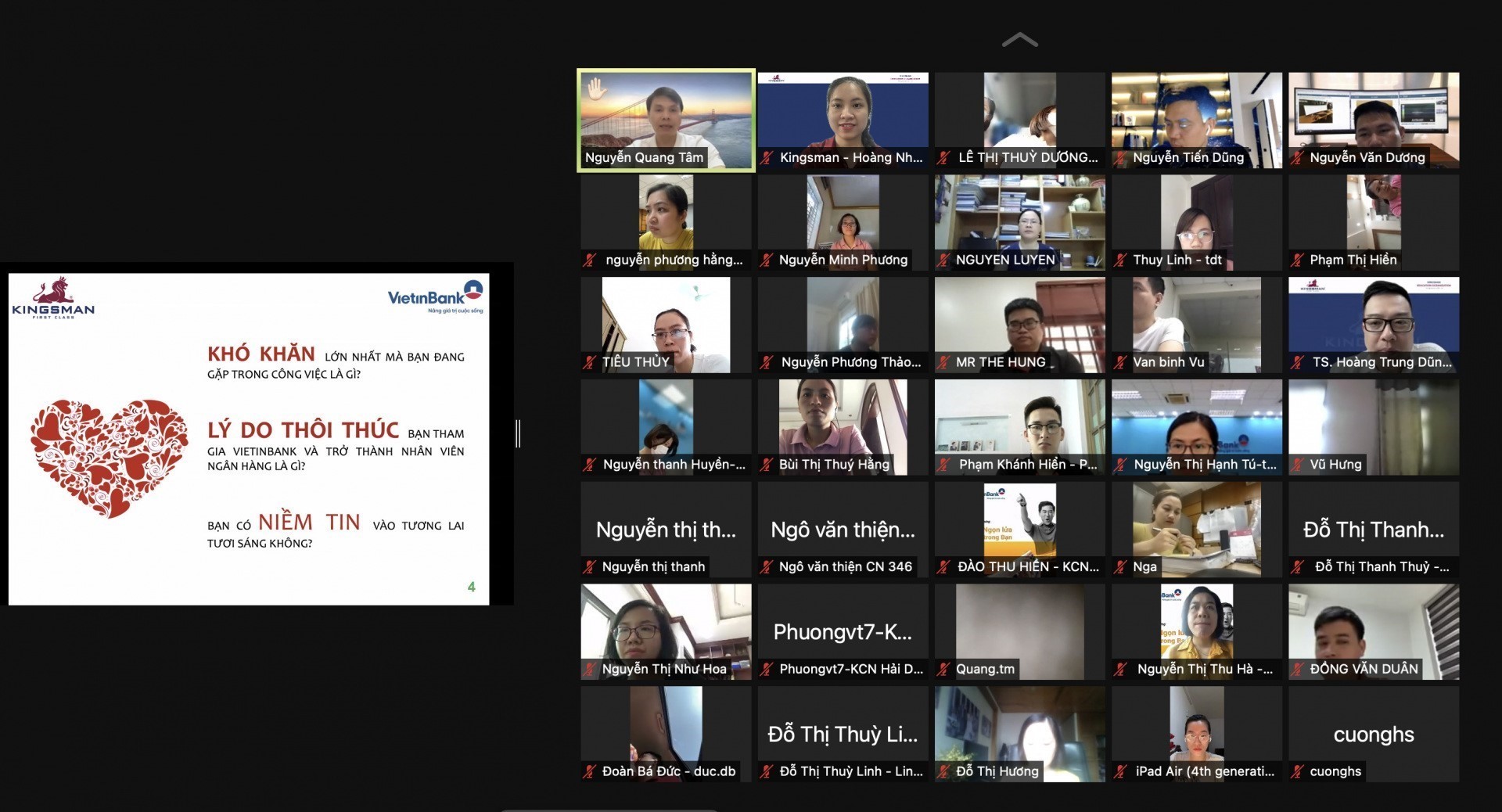This screenshot has height=812, width=1502.
Task: Click the divider handle between slide and gallery
Action: pos(518,433)
